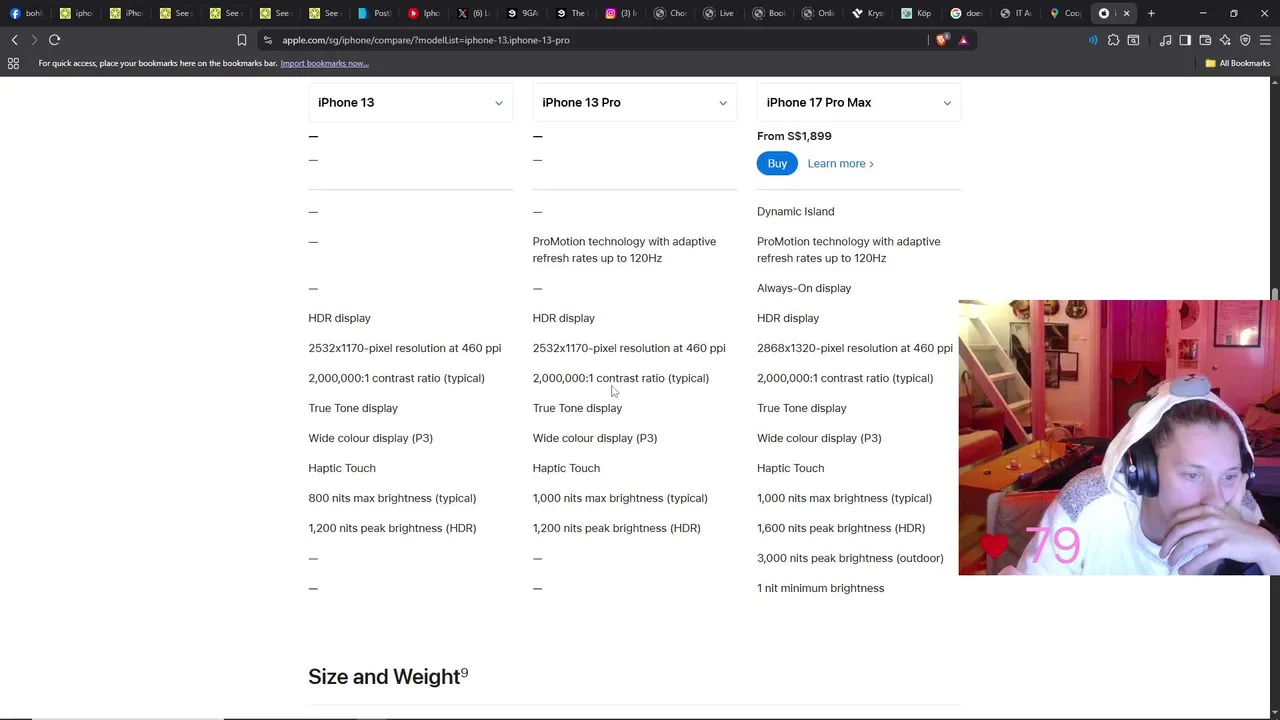The width and height of the screenshot is (1280, 720).
Task: Click the blue Buy button
Action: point(777,163)
